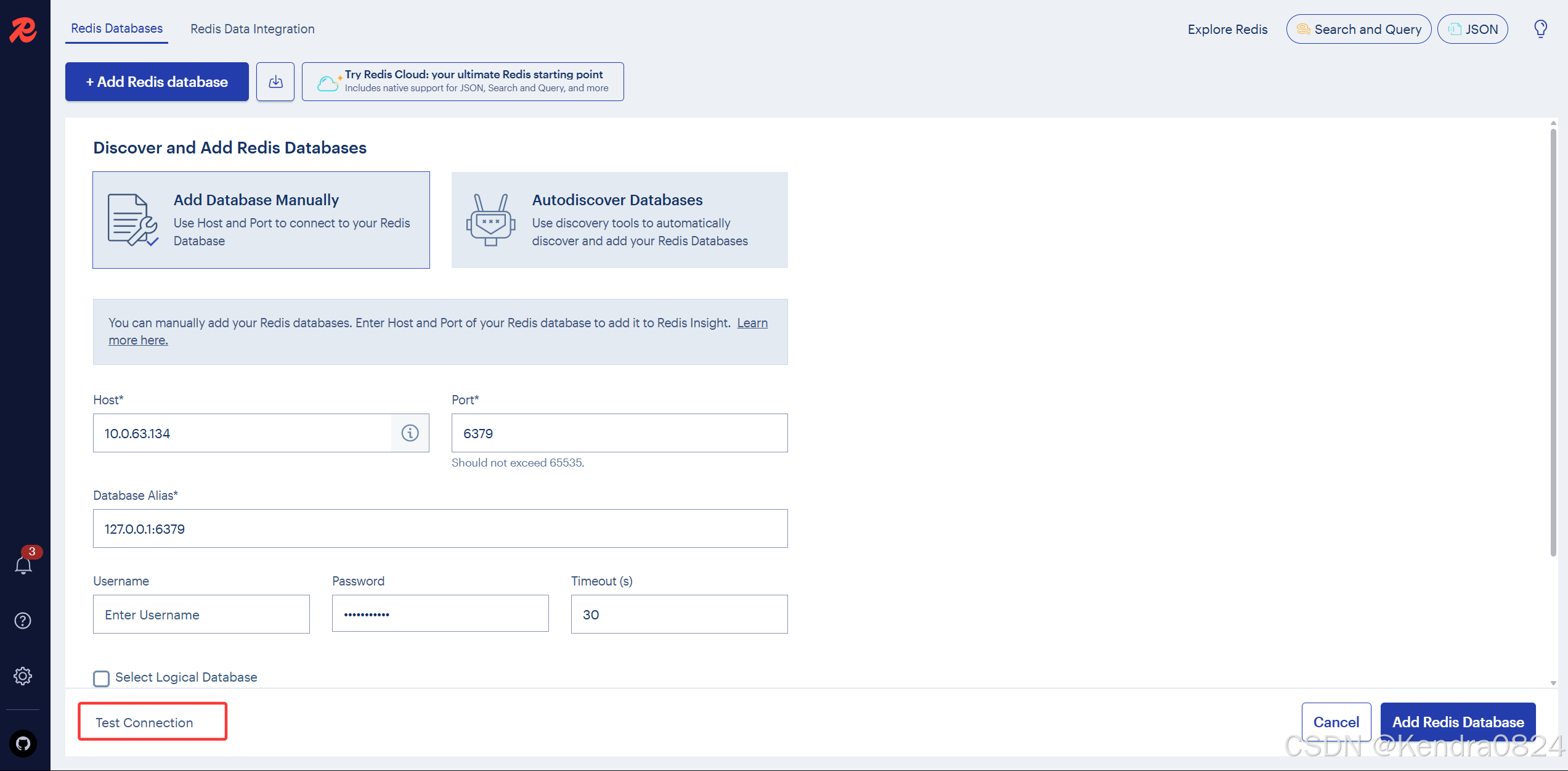The image size is (1568, 771).
Task: Click the form's vertical scrollbar
Action: pos(1553,342)
